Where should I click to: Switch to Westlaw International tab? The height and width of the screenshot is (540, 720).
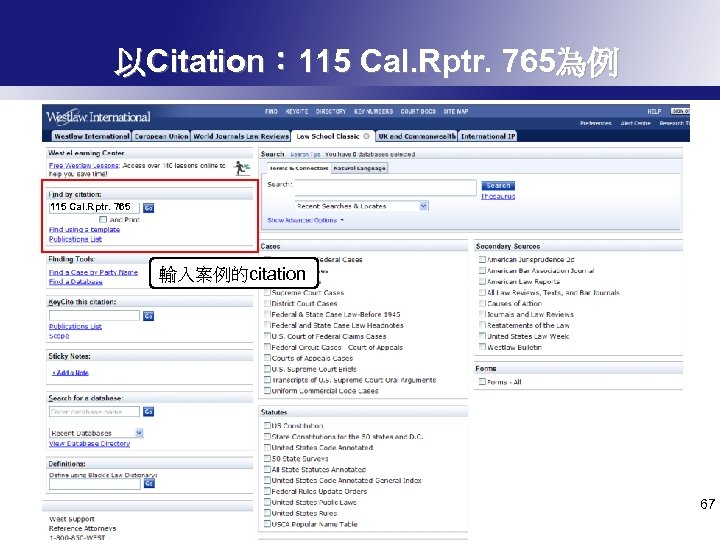[91, 136]
